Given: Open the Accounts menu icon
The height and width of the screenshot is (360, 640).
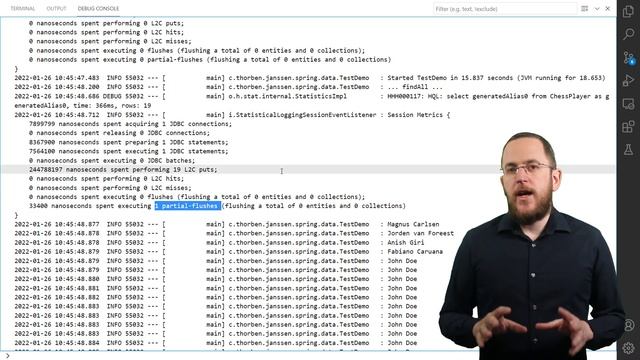Looking at the screenshot, I should click(x=629, y=325).
